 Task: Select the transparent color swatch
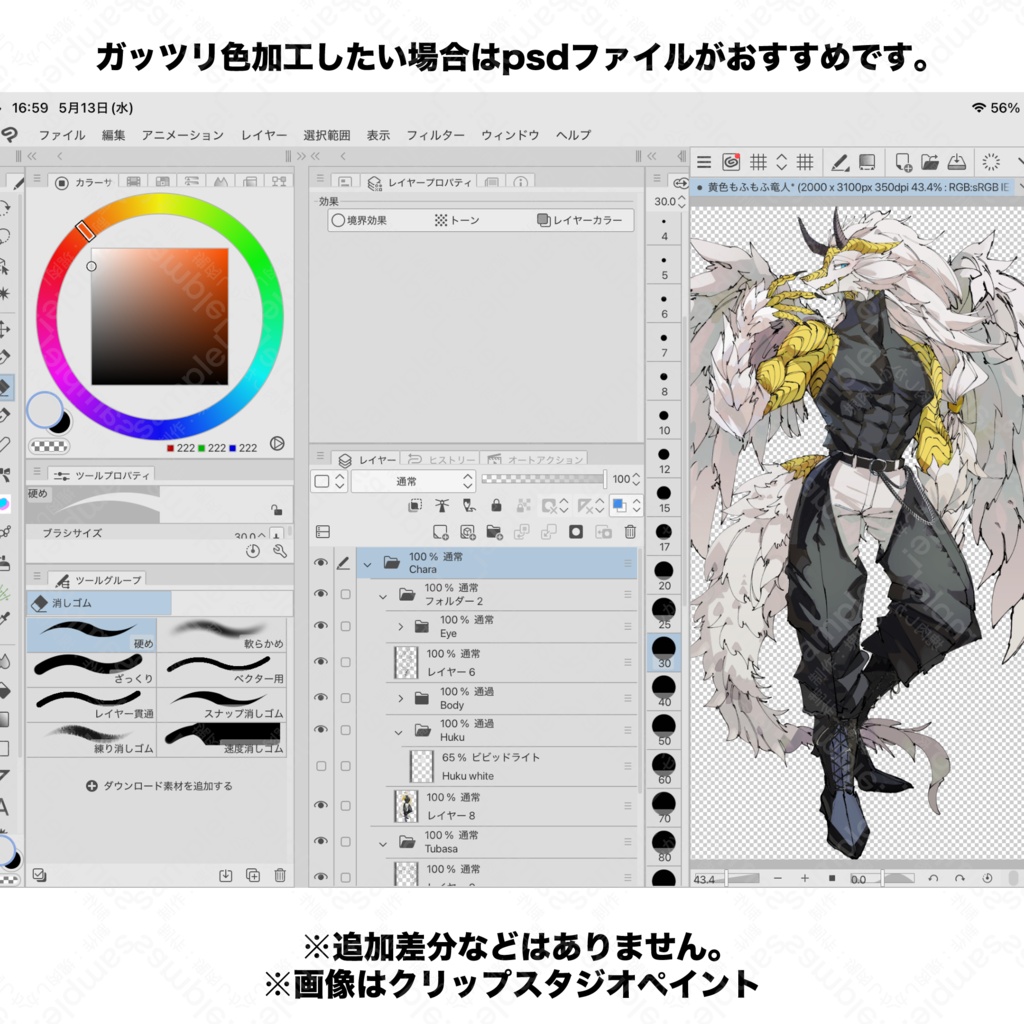point(50,447)
